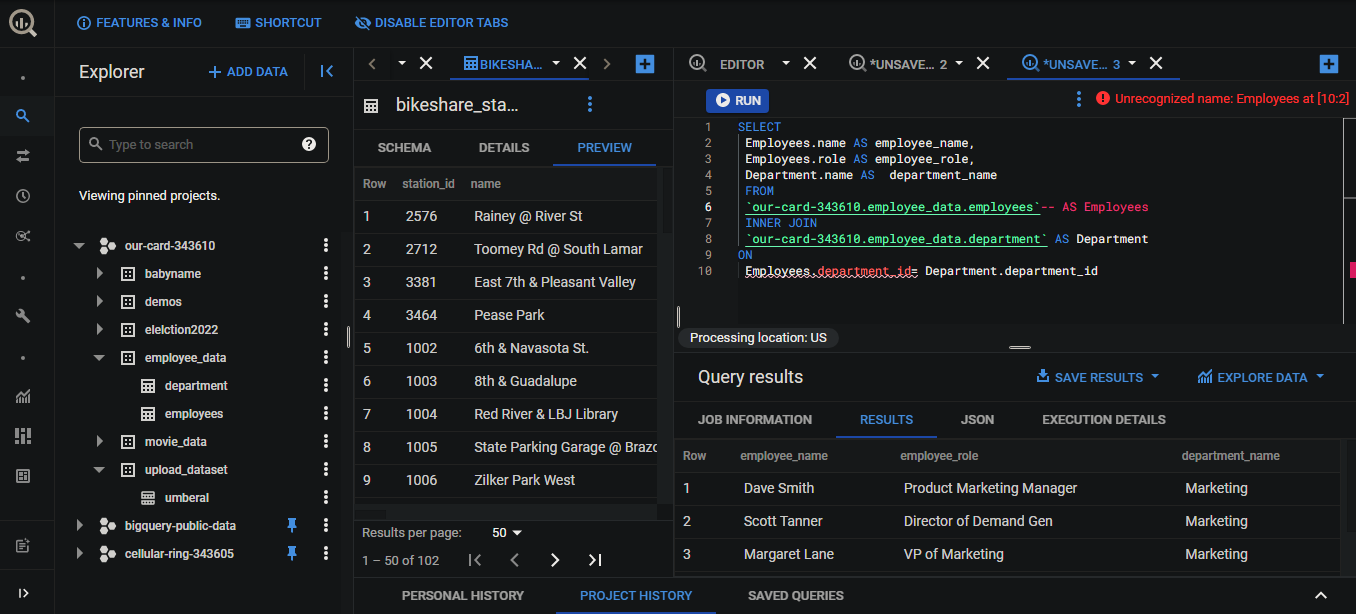This screenshot has height=614, width=1356.
Task: Expand the babyname dataset
Action: pyautogui.click(x=99, y=274)
